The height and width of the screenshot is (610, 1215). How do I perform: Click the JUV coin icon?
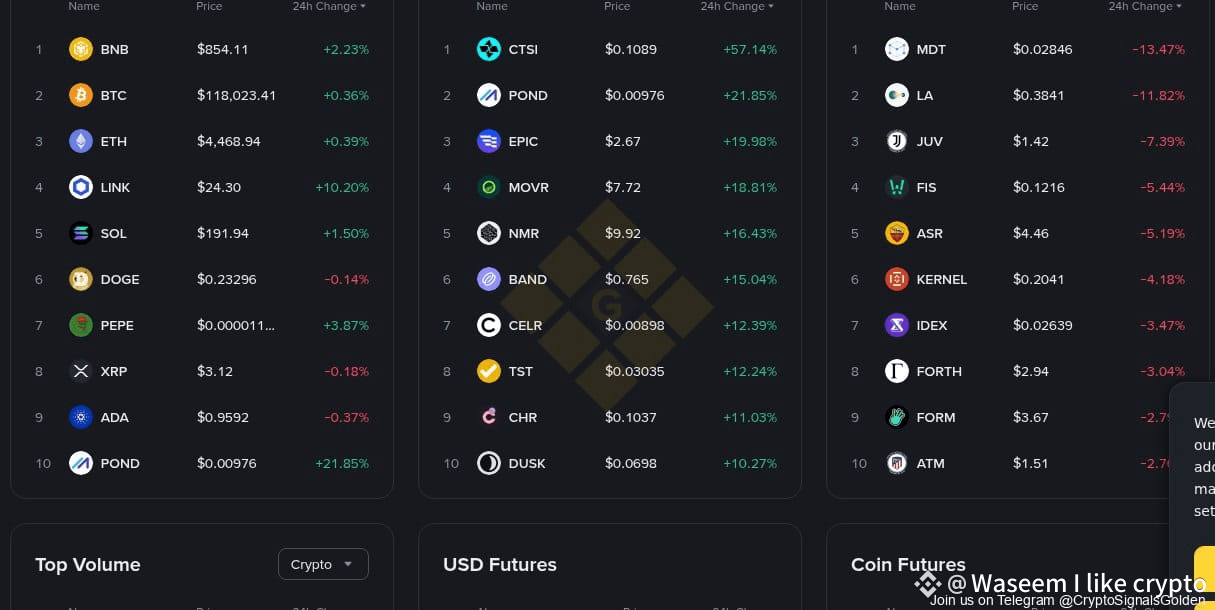(897, 141)
